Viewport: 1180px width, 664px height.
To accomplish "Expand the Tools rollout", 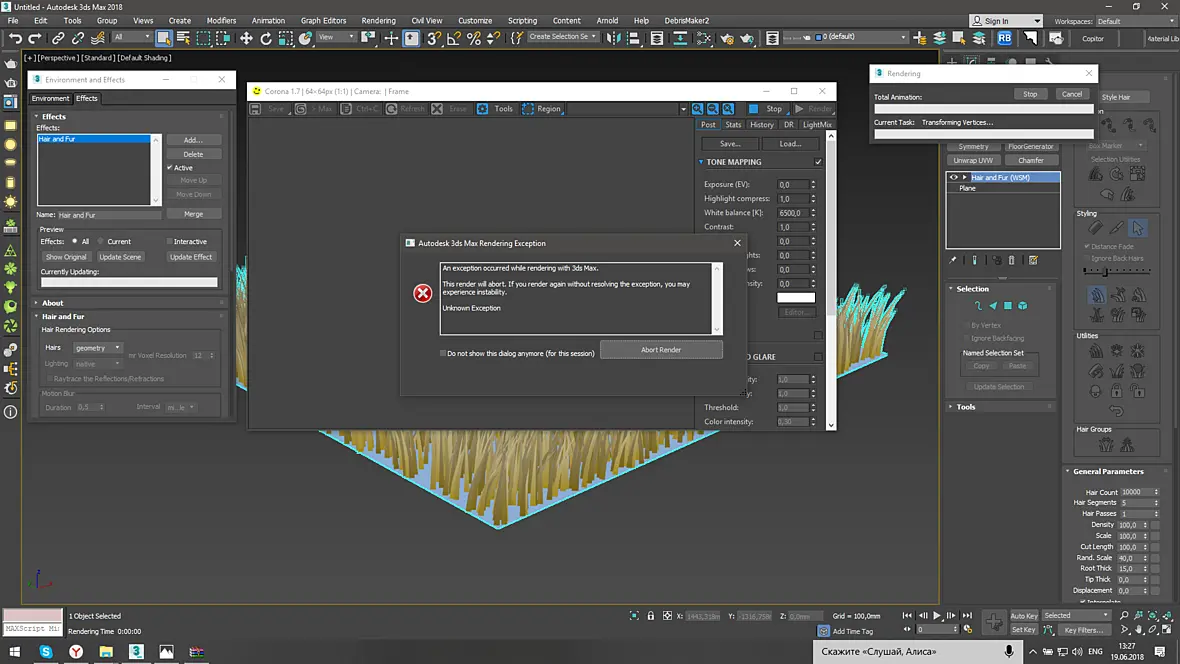I will tap(966, 407).
